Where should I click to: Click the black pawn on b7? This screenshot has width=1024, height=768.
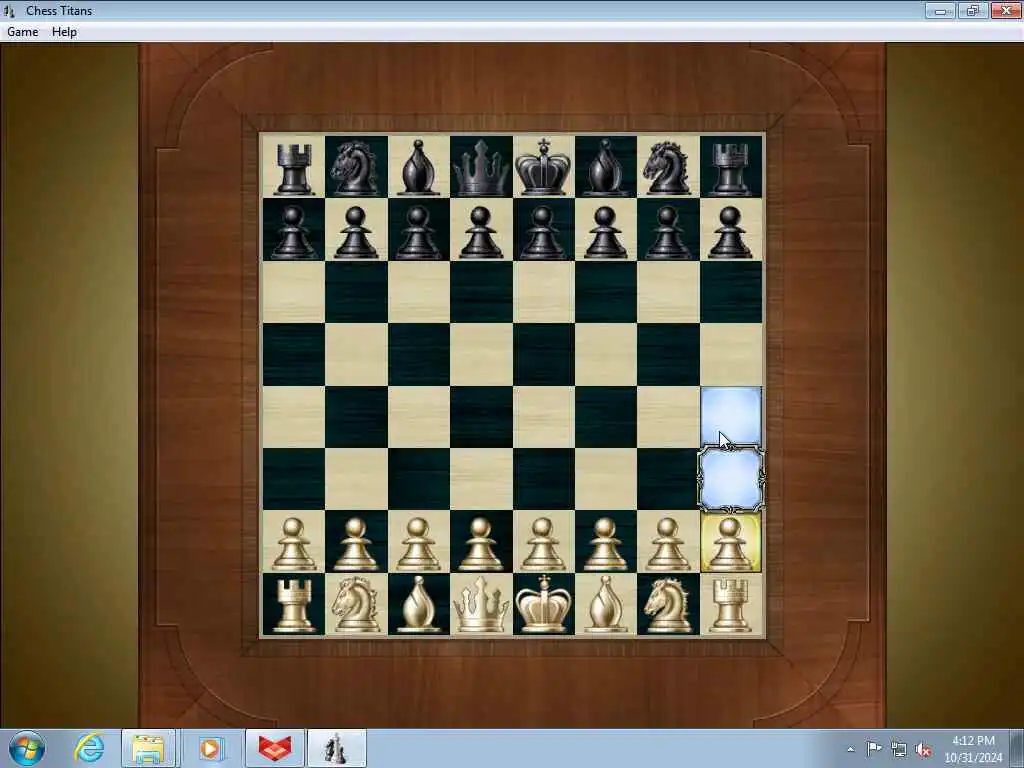[x=355, y=231]
